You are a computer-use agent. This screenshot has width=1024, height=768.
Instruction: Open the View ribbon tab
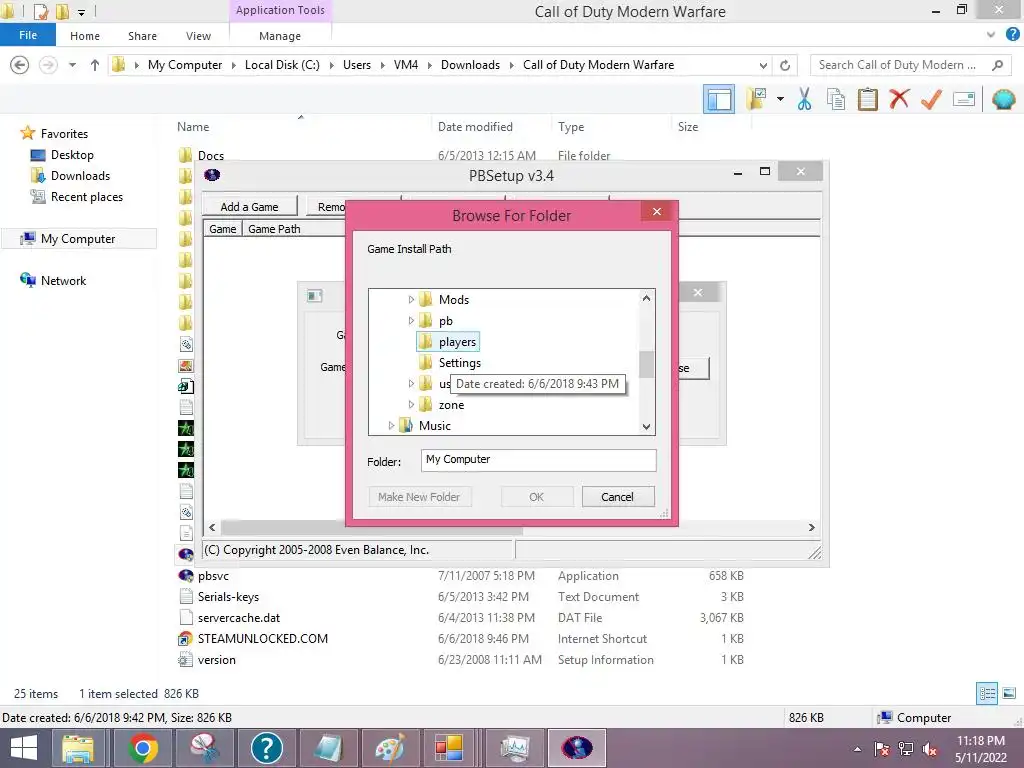[199, 36]
